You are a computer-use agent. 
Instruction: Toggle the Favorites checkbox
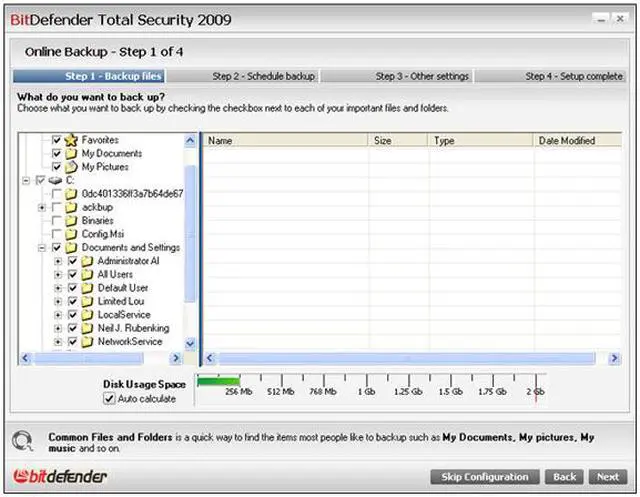(x=57, y=140)
